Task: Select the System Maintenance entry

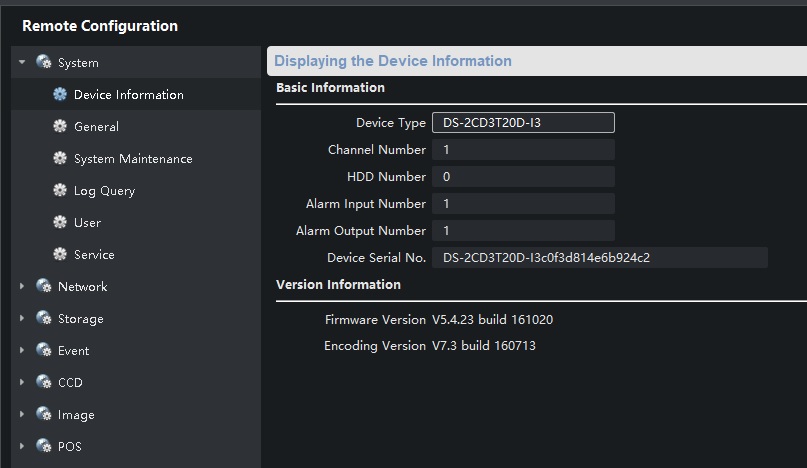Action: point(133,159)
